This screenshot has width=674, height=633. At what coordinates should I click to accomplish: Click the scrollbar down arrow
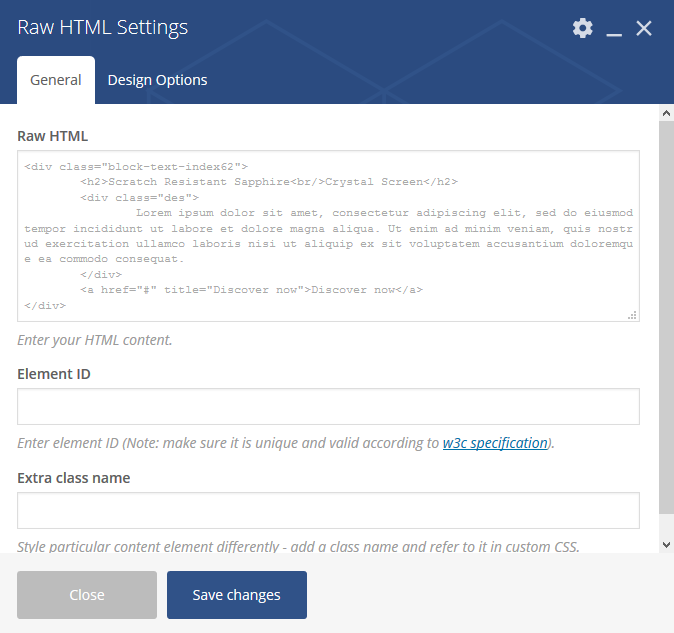[666, 545]
